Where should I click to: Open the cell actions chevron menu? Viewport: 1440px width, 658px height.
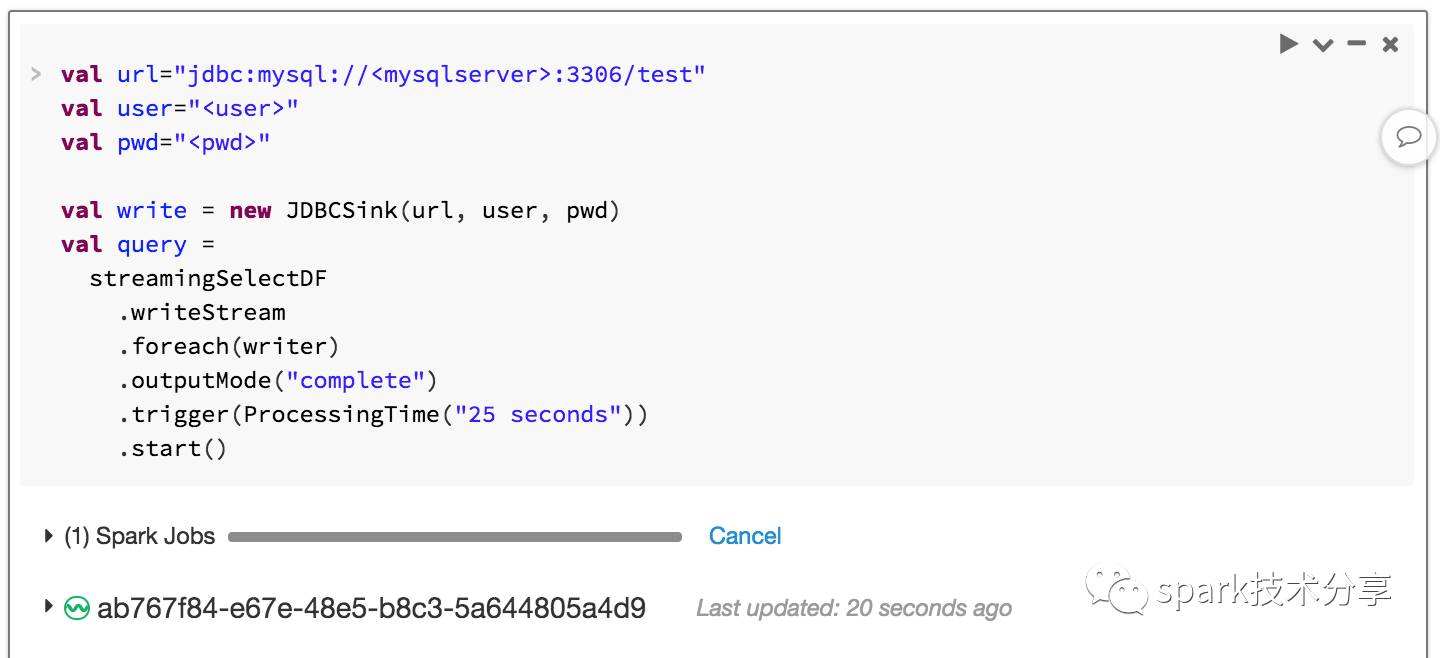pos(1323,45)
